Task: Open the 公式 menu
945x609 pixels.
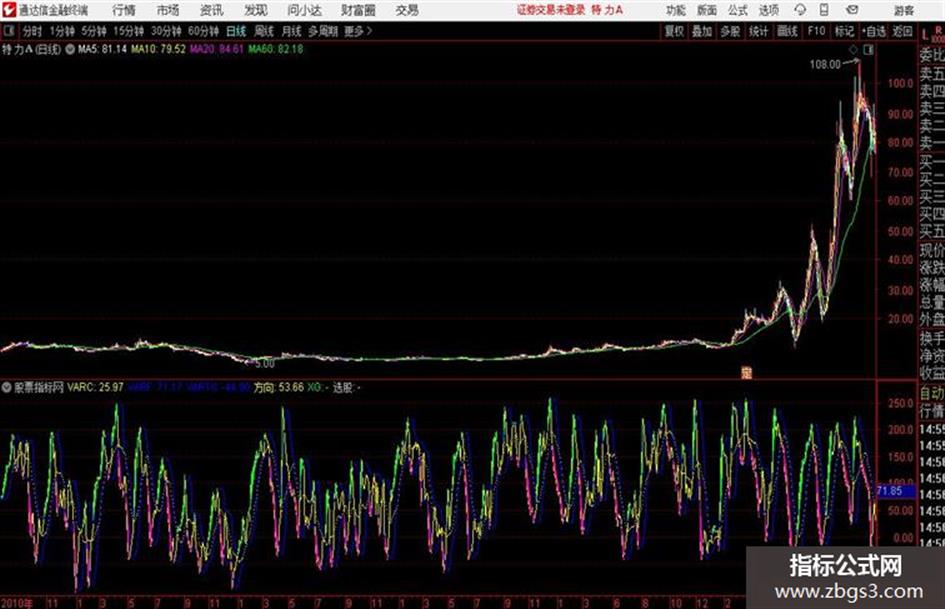Action: pyautogui.click(x=738, y=10)
